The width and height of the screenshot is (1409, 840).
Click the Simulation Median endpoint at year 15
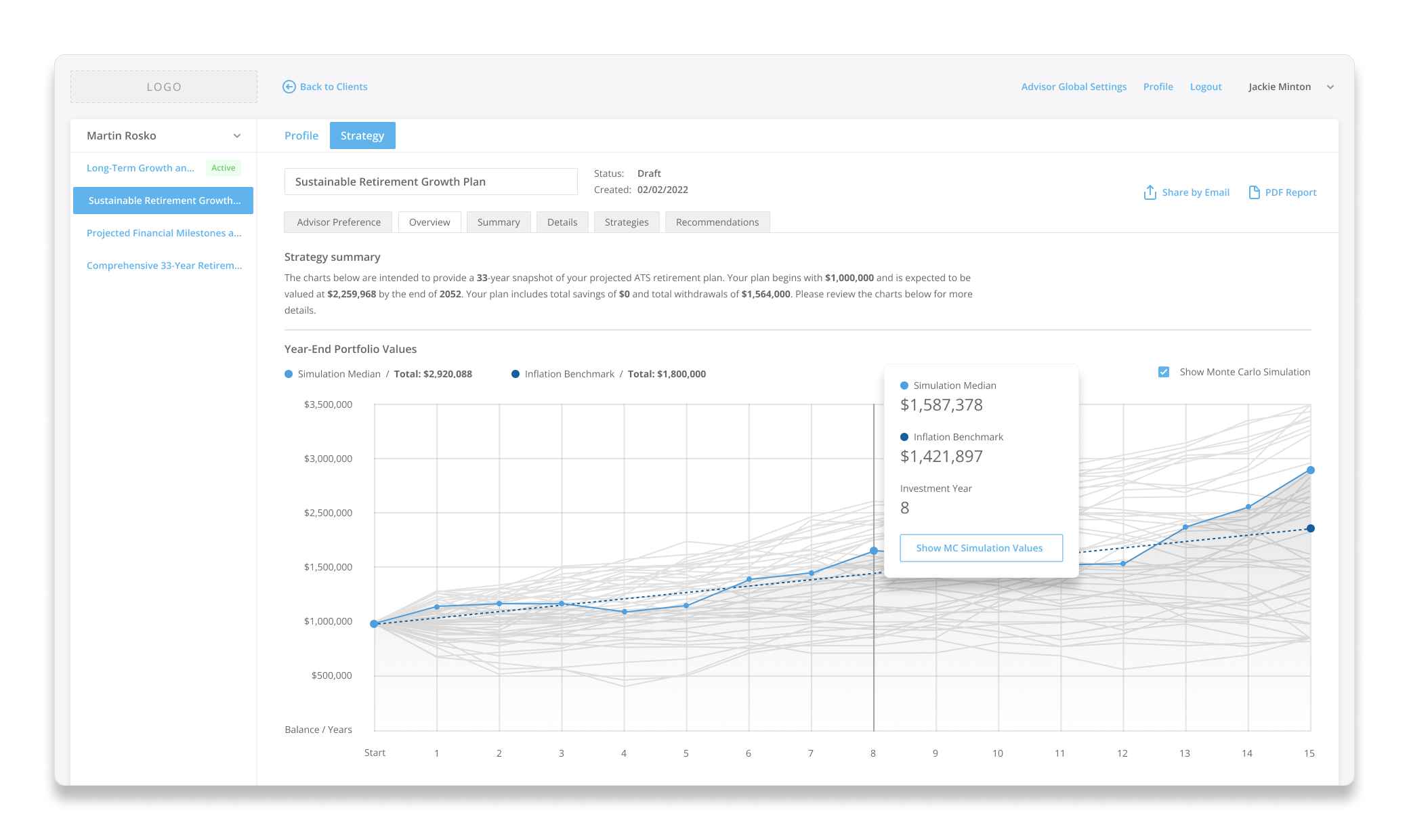[x=1311, y=470]
